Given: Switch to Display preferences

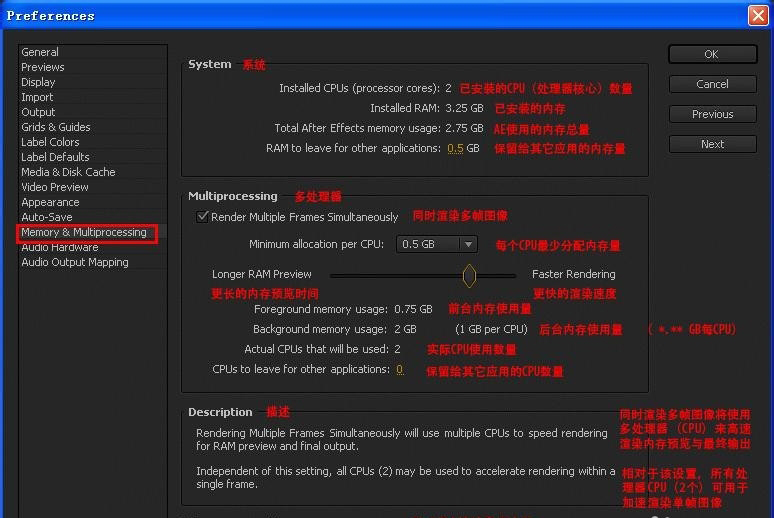Looking at the screenshot, I should [38, 82].
